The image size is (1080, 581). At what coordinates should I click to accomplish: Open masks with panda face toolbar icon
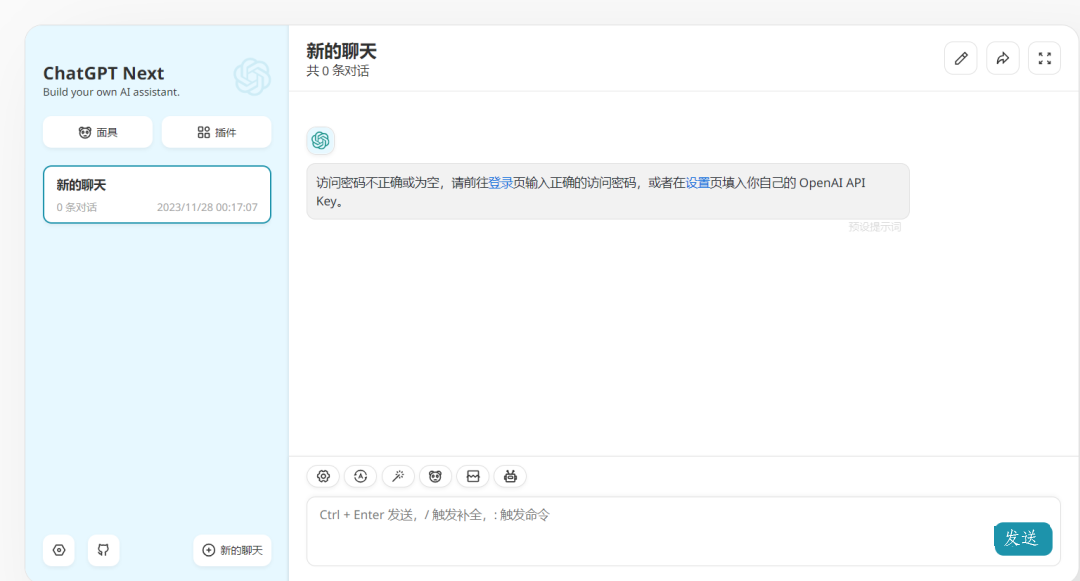pyautogui.click(x=435, y=476)
